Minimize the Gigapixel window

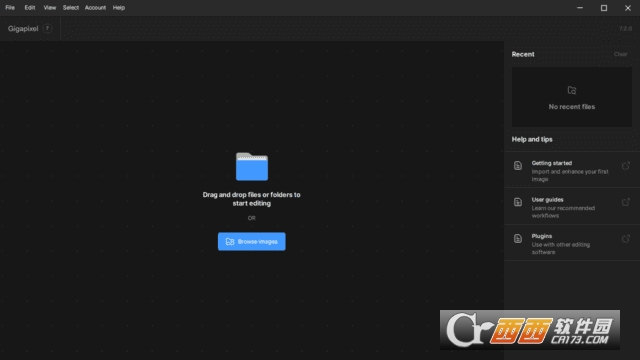click(x=580, y=8)
